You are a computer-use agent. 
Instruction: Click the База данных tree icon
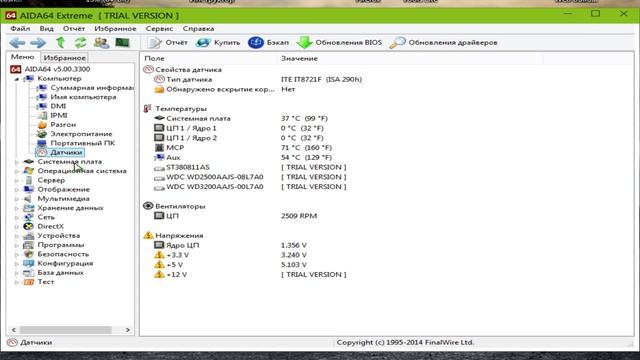coord(29,273)
